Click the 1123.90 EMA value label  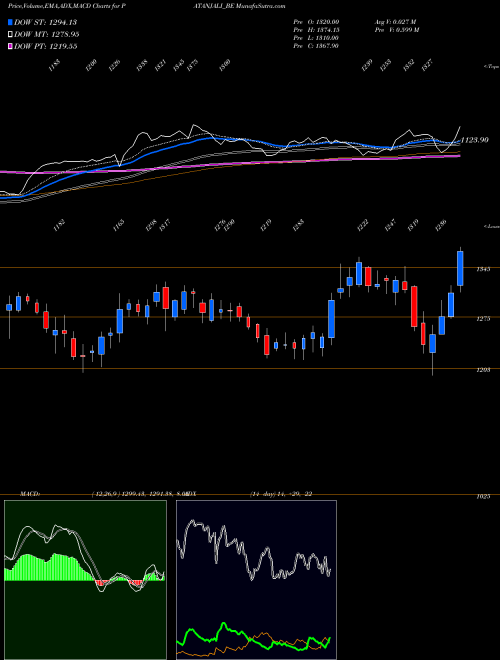[x=475, y=140]
